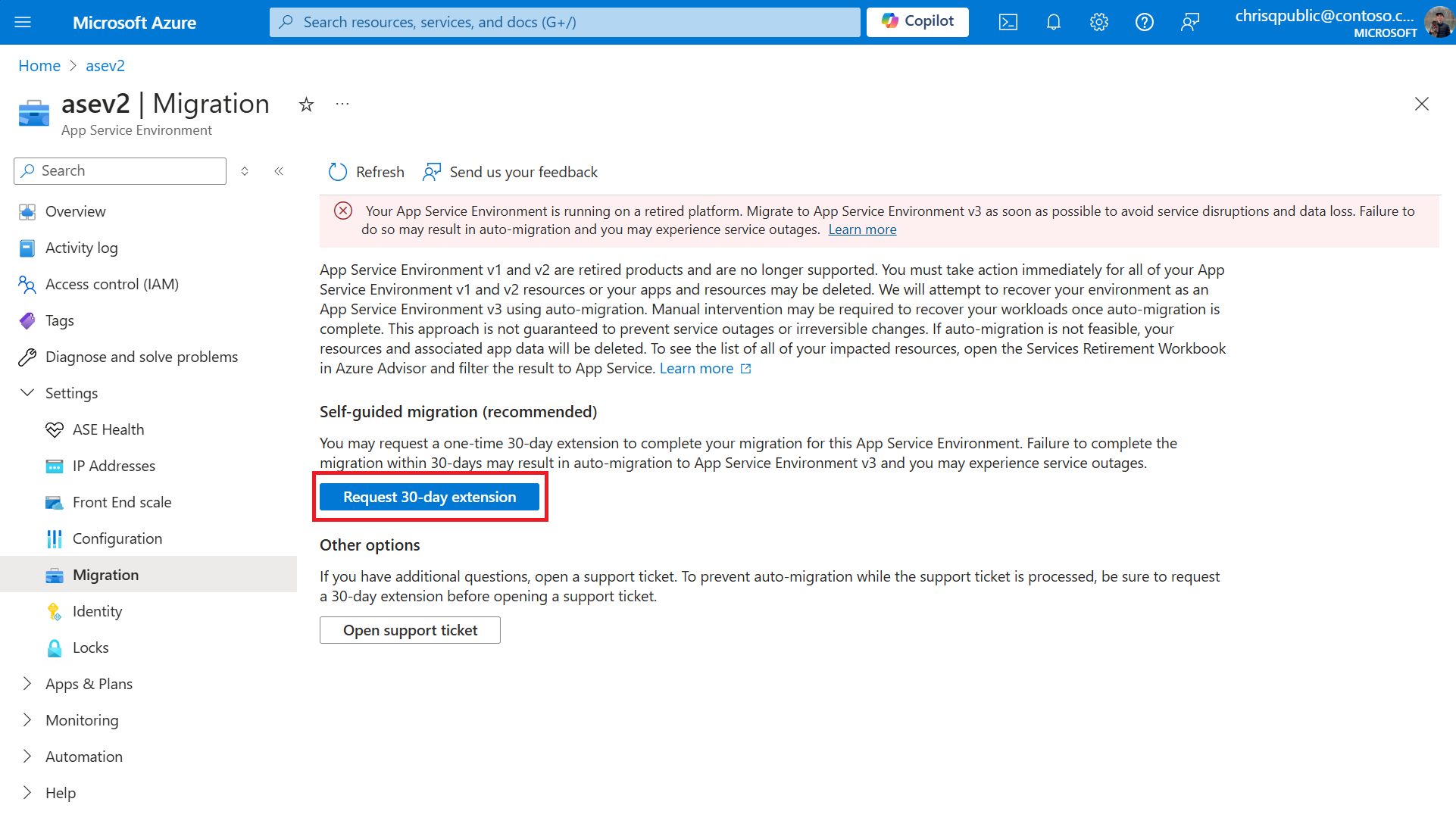Toggle the search panel collapse arrow

[x=279, y=170]
